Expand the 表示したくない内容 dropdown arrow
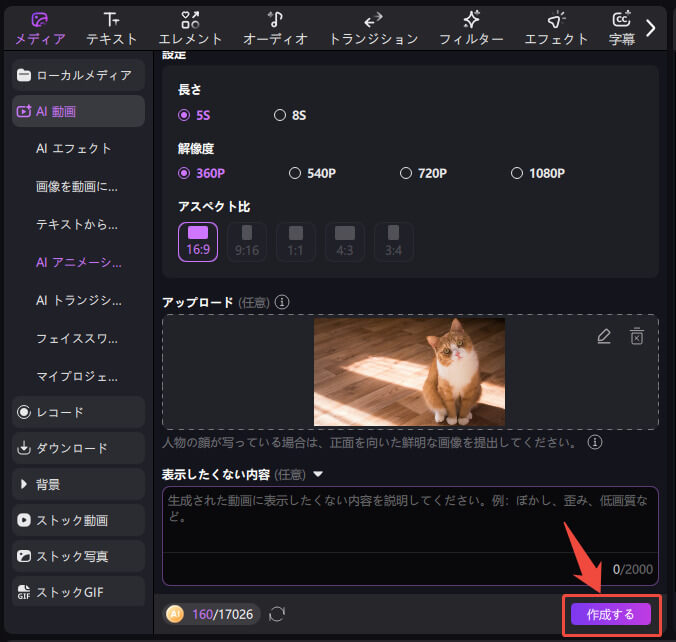Image resolution: width=676 pixels, height=642 pixels. [x=318, y=475]
